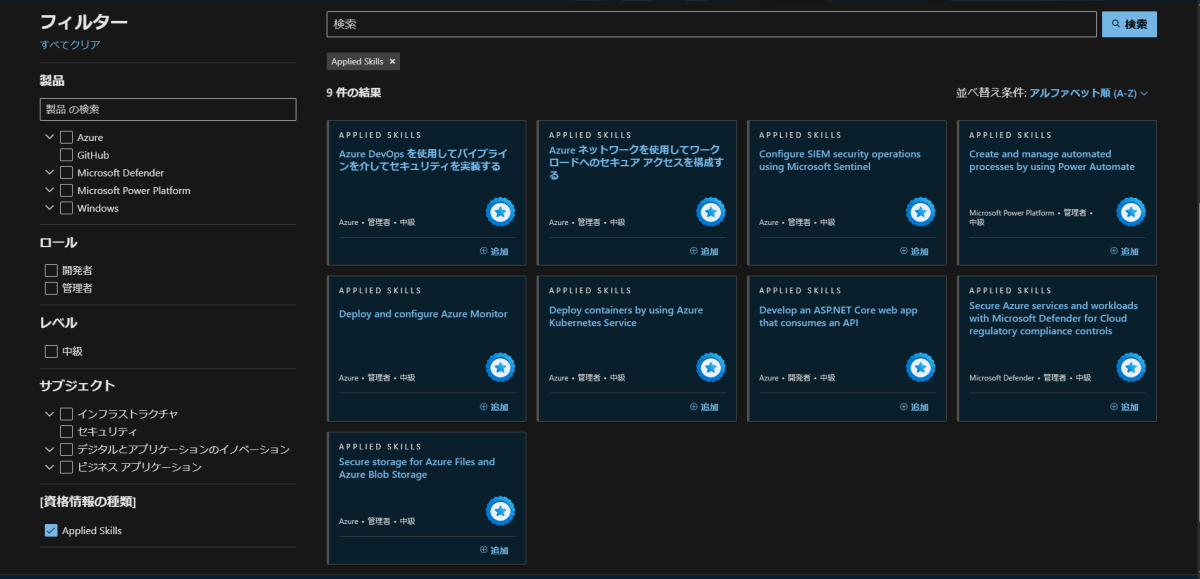Check the インフラストラクチャ subject checkbox
The height and width of the screenshot is (579, 1200).
(x=67, y=414)
